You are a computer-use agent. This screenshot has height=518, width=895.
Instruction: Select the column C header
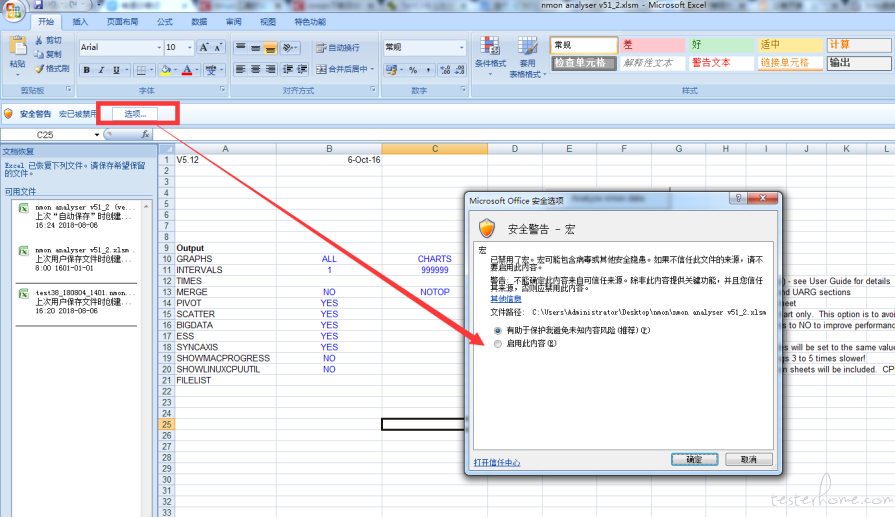coord(434,148)
